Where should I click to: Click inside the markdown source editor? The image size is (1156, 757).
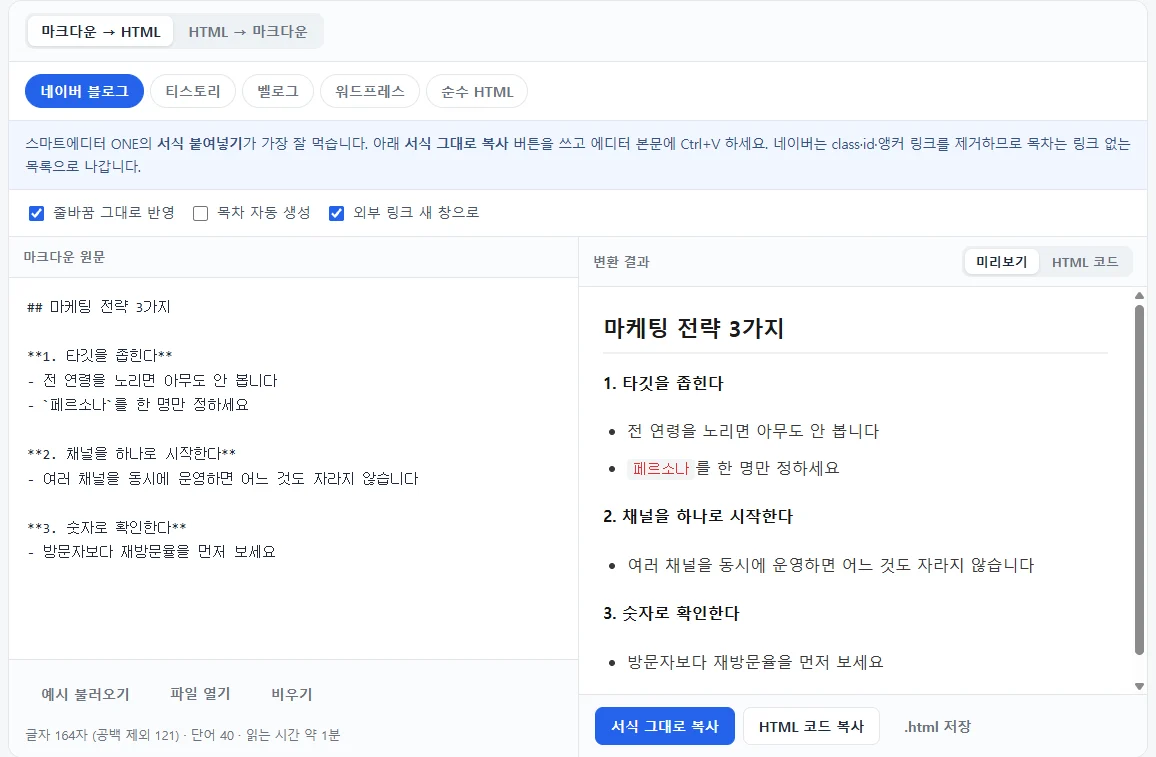293,468
